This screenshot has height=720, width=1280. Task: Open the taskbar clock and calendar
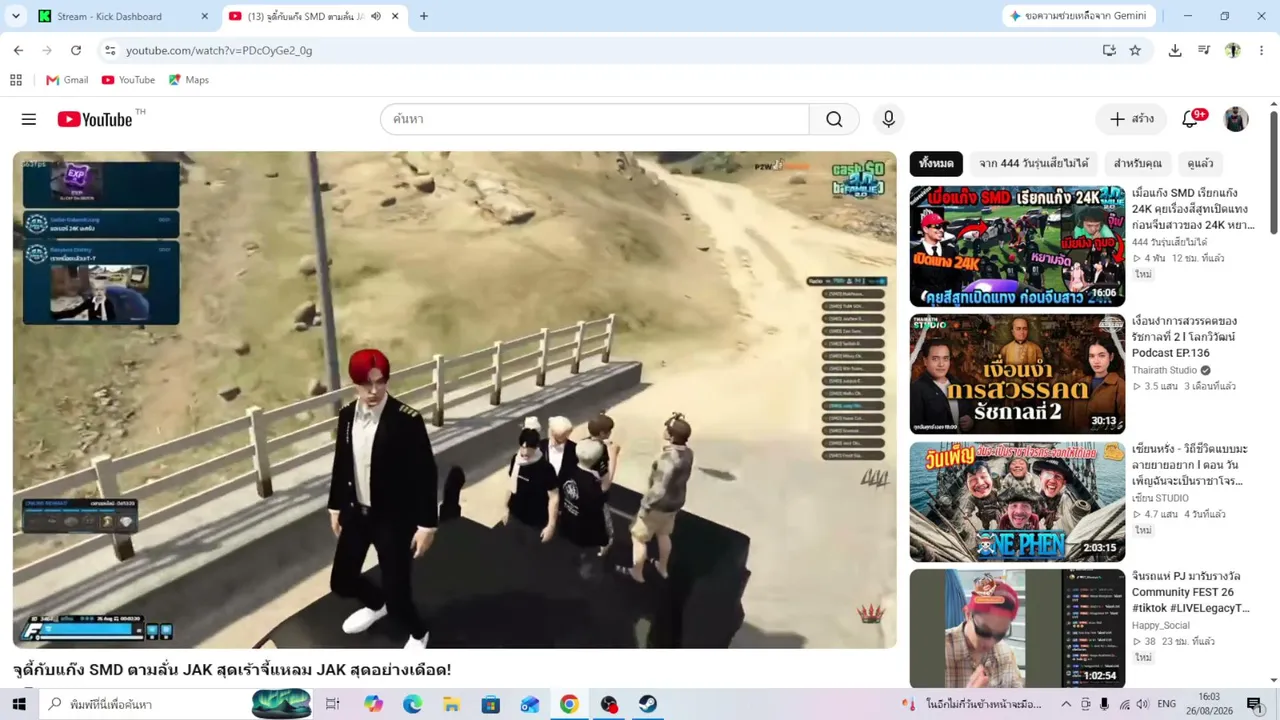(x=1209, y=704)
